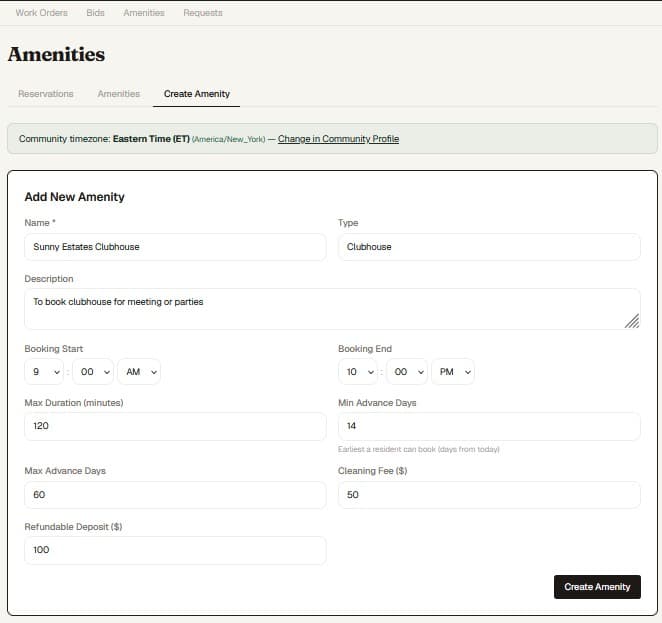Click into the Description text area
This screenshot has height=623, width=662.
click(x=332, y=309)
